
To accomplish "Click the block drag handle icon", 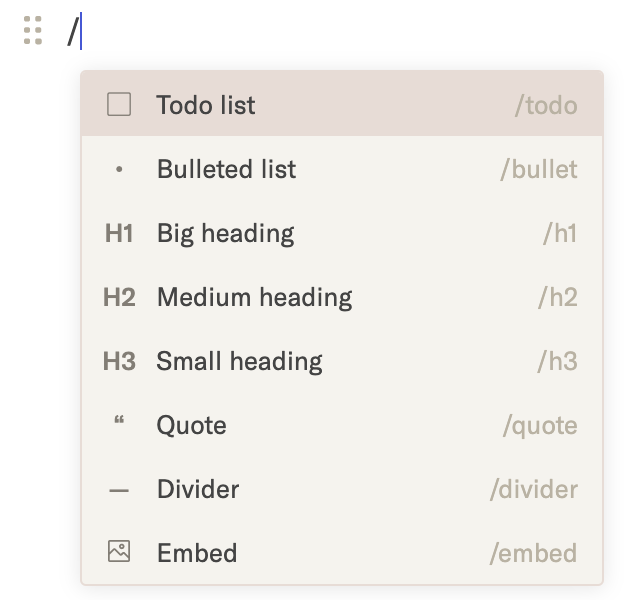I will click(33, 31).
